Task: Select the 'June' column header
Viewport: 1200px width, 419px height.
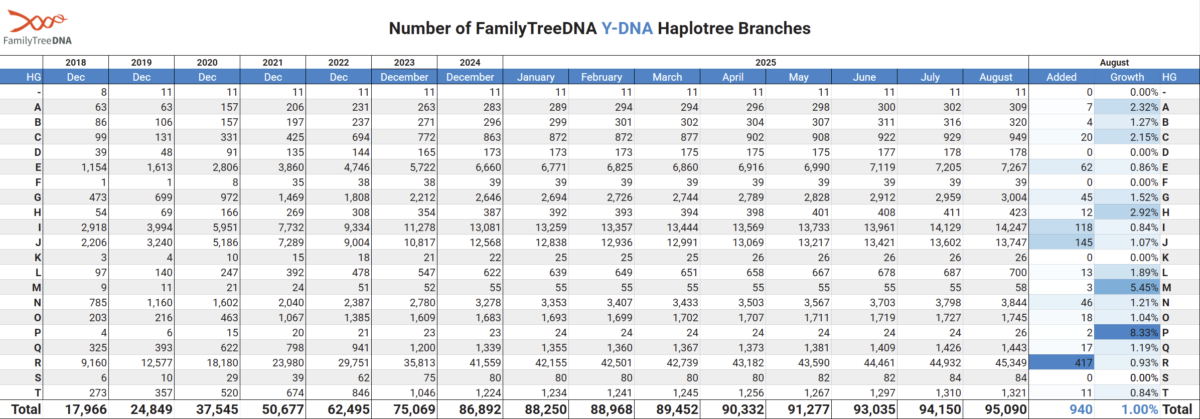Action: 864,77
